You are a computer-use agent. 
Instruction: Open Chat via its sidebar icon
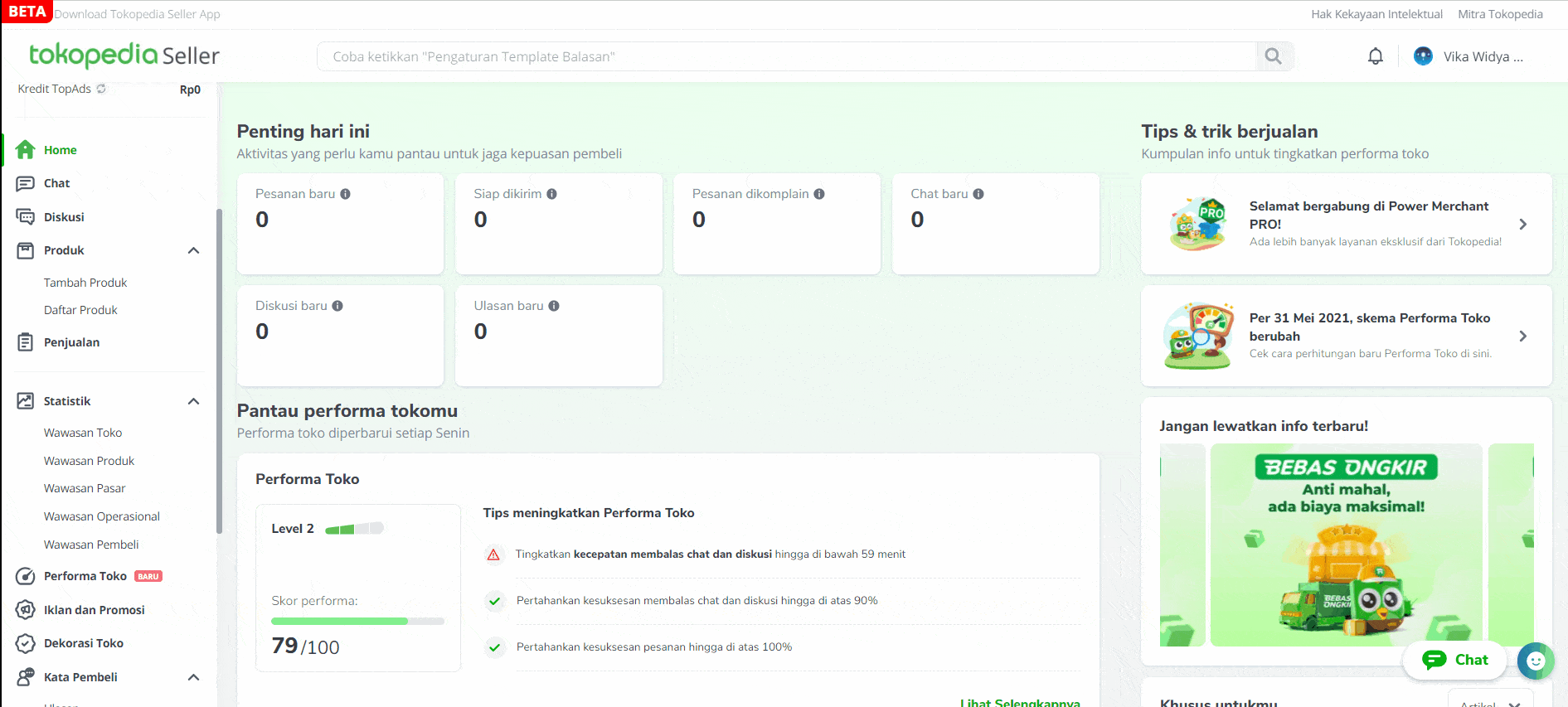tap(26, 183)
